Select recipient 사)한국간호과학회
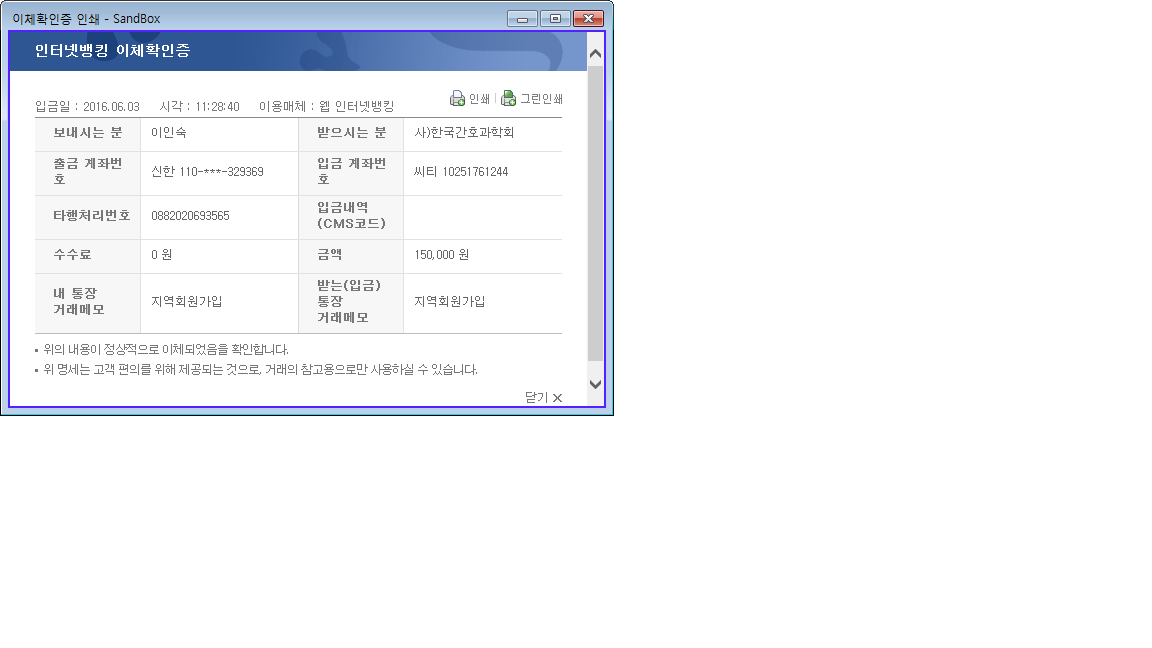Viewport: 1152px width, 648px height. pyautogui.click(x=464, y=132)
